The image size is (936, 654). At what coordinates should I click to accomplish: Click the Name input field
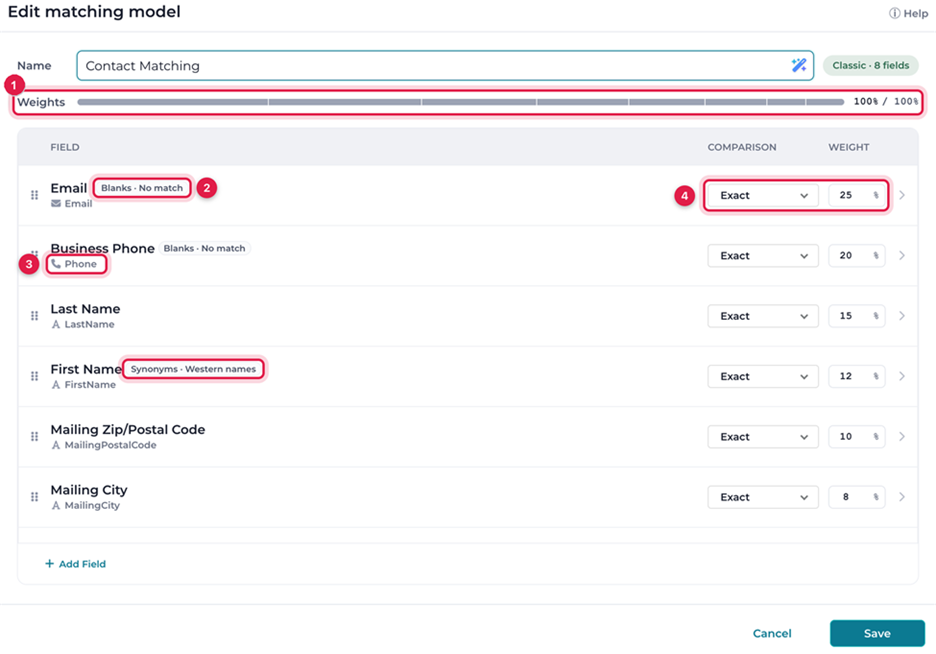tap(445, 65)
